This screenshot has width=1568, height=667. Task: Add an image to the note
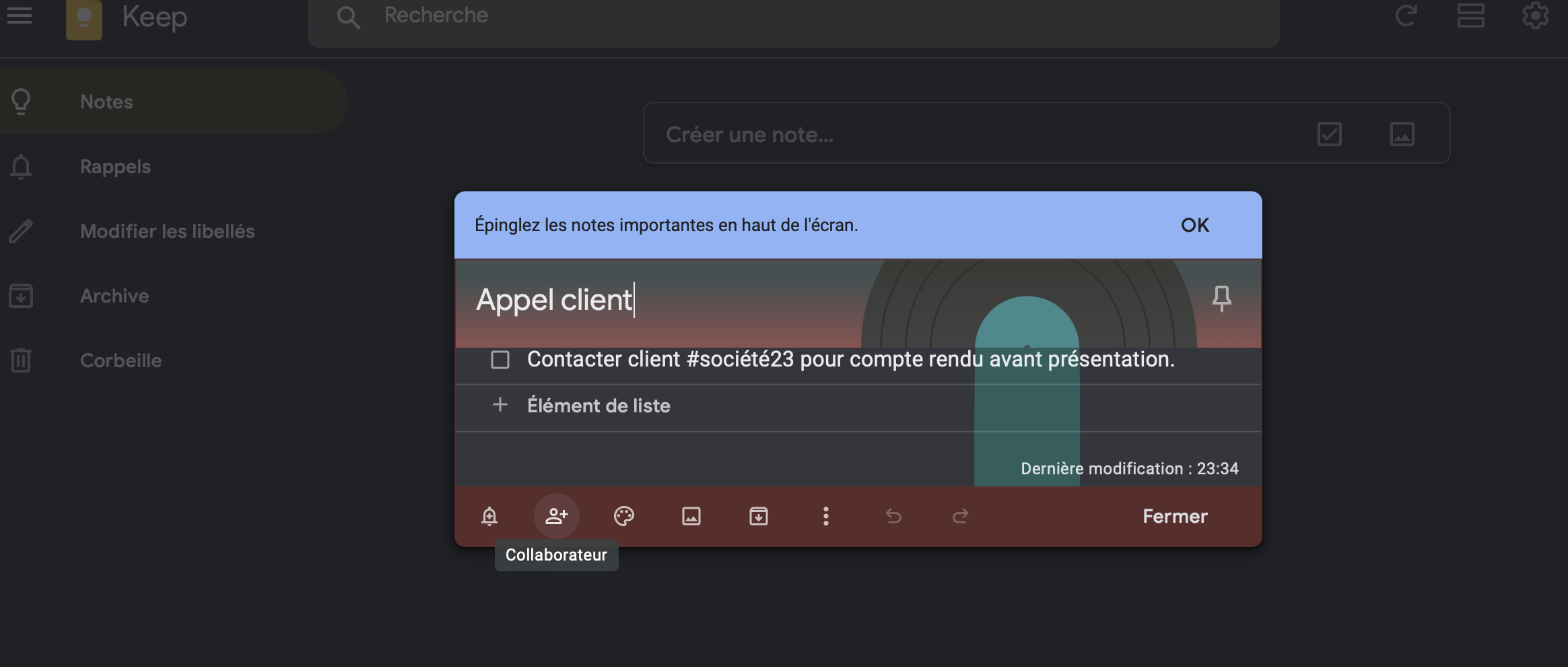click(691, 516)
